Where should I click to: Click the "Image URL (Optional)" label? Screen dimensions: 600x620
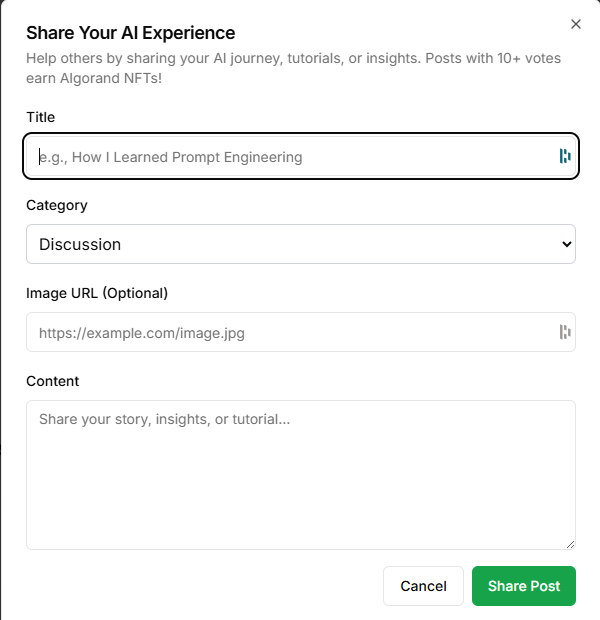[97, 293]
